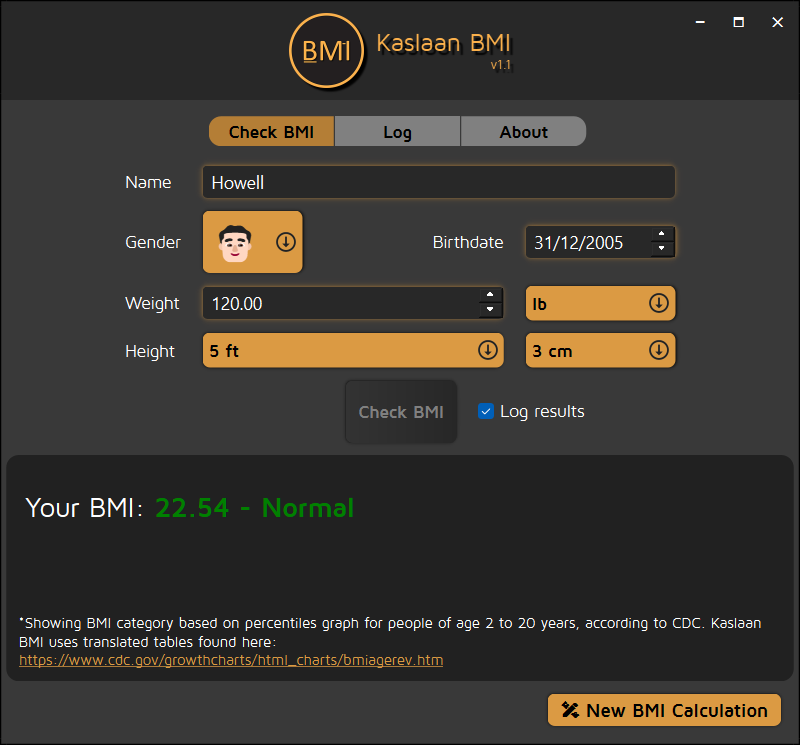Click the Kaslaan BMI title text
This screenshot has width=800, height=745.
(x=443, y=43)
